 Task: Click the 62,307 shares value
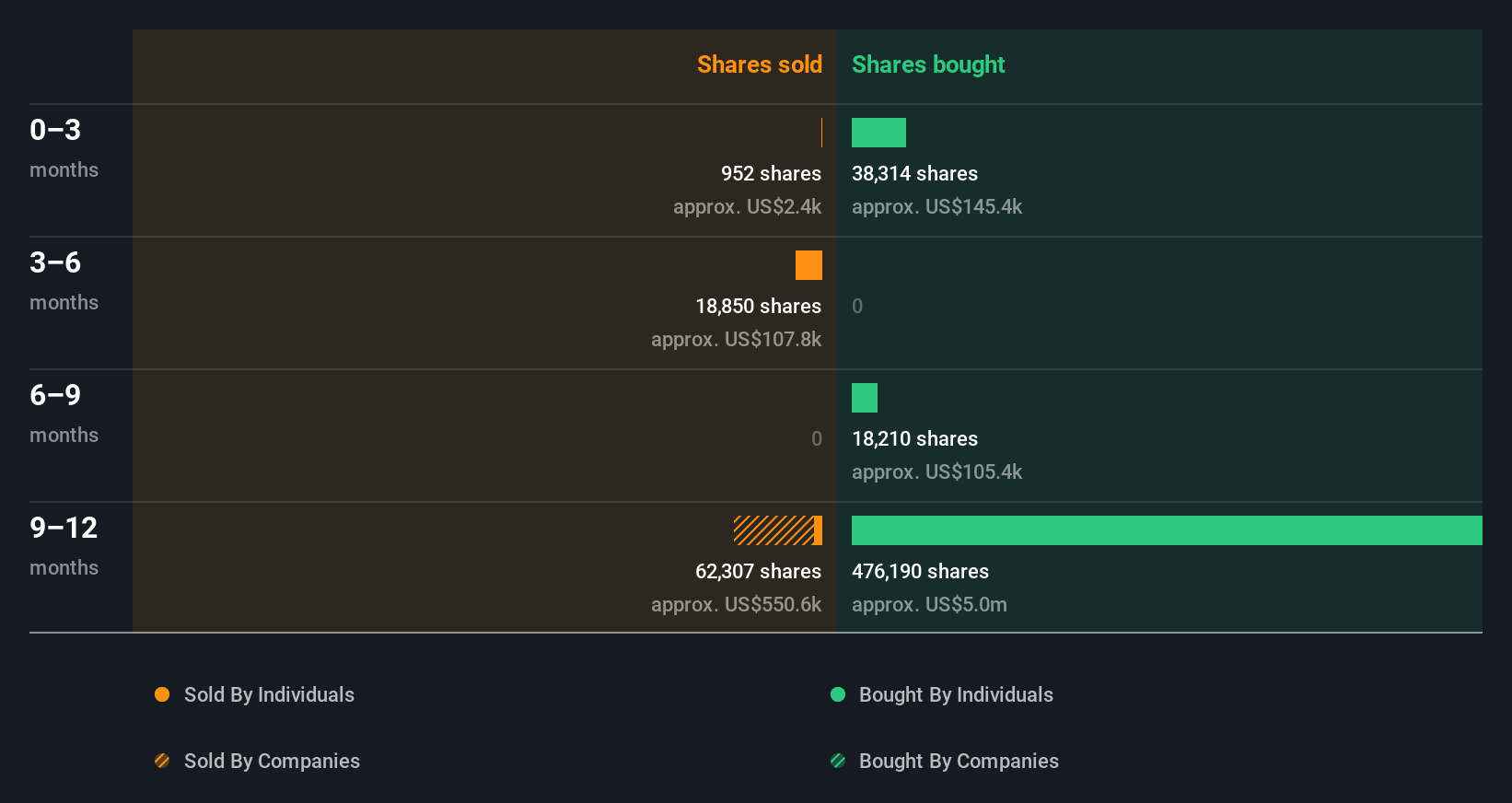758,571
